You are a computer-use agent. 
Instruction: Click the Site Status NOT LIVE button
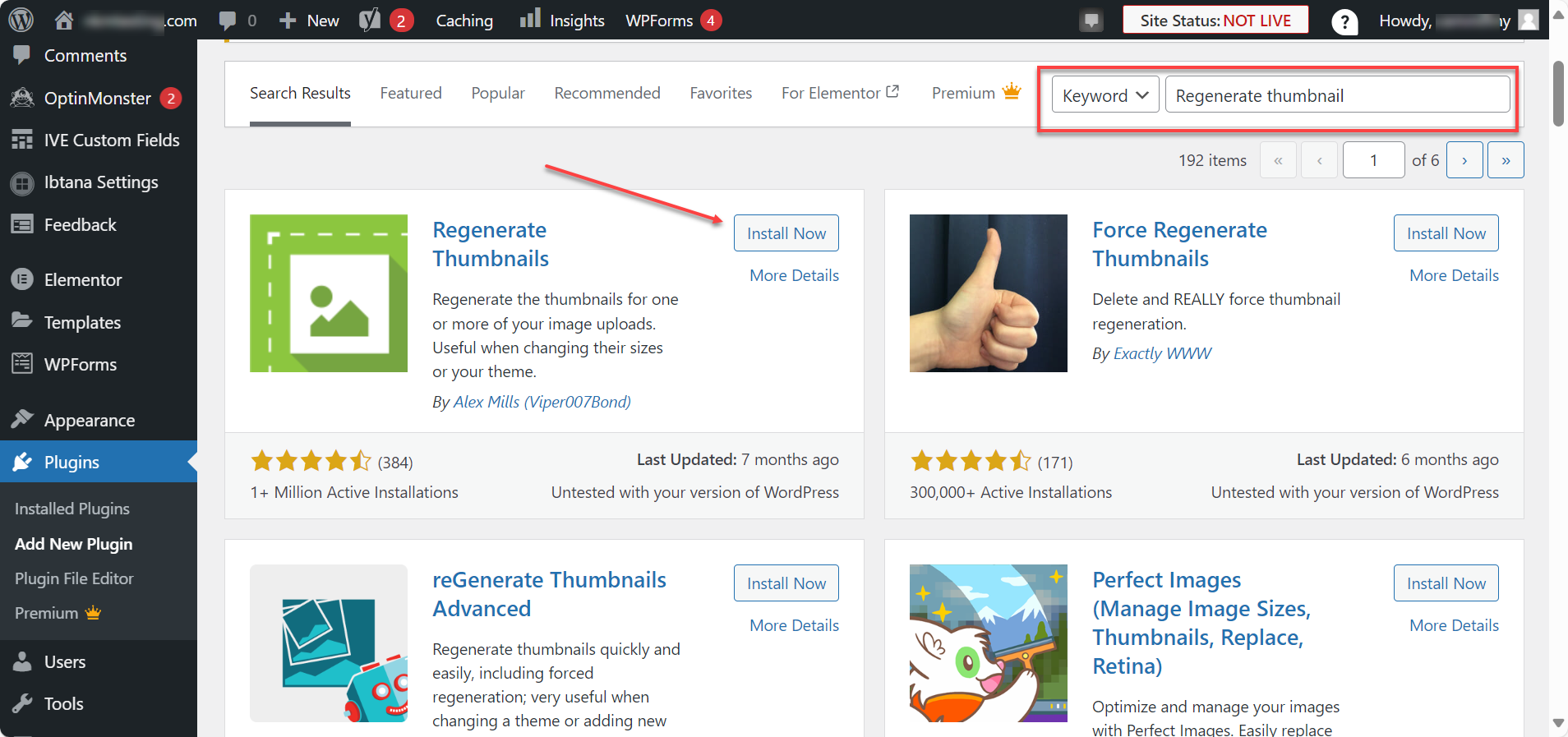[x=1215, y=21]
